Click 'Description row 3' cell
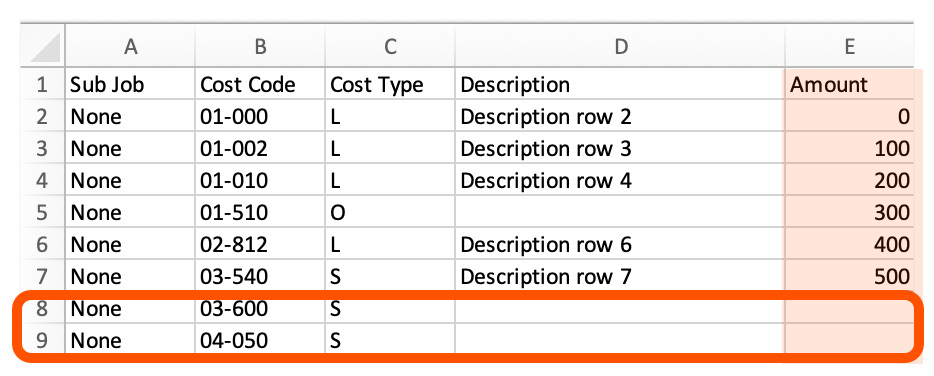 click(x=620, y=148)
